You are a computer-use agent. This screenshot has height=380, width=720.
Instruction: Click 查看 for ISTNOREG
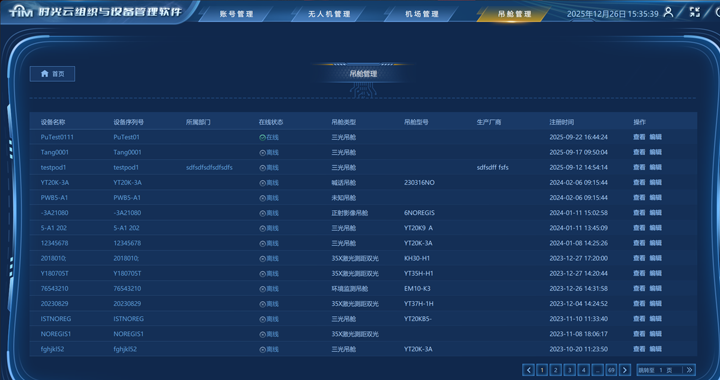click(639, 319)
